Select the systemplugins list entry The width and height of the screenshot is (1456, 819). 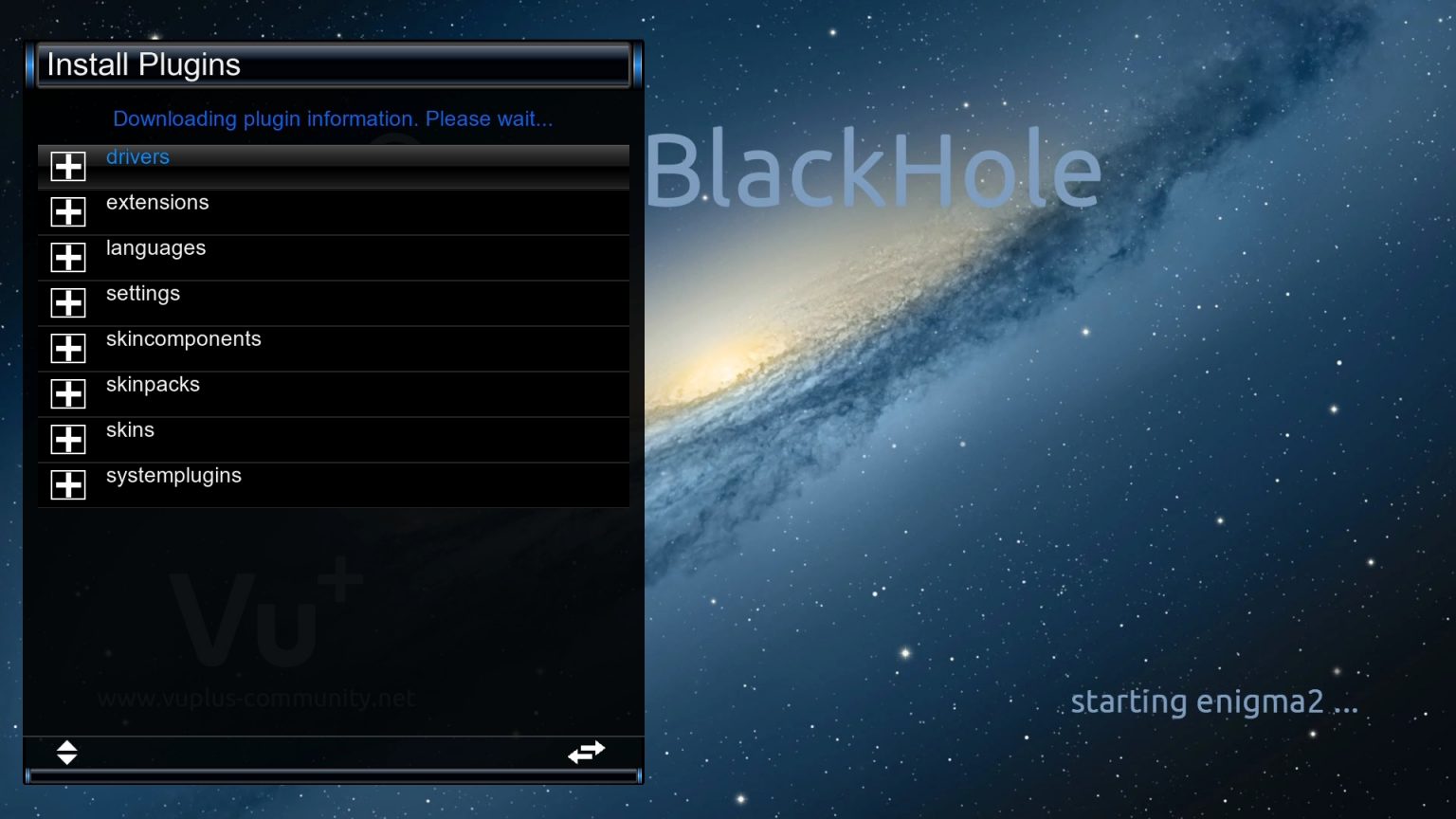click(x=334, y=485)
